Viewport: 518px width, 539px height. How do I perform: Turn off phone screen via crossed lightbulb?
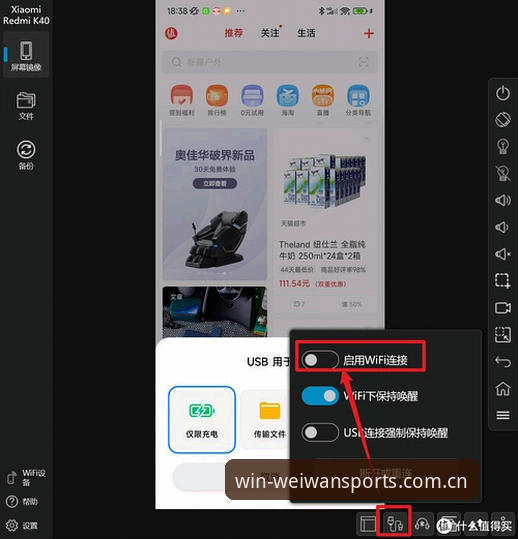[x=503, y=173]
